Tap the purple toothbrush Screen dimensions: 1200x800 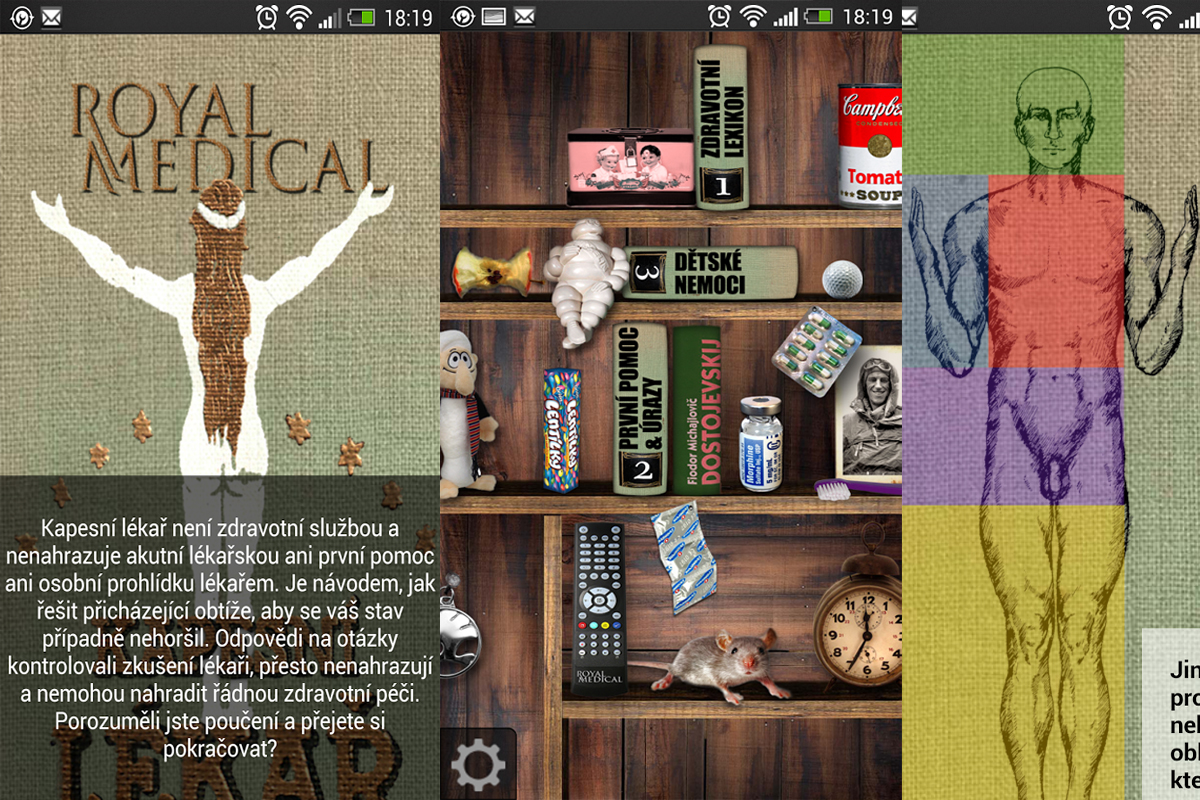tap(858, 488)
